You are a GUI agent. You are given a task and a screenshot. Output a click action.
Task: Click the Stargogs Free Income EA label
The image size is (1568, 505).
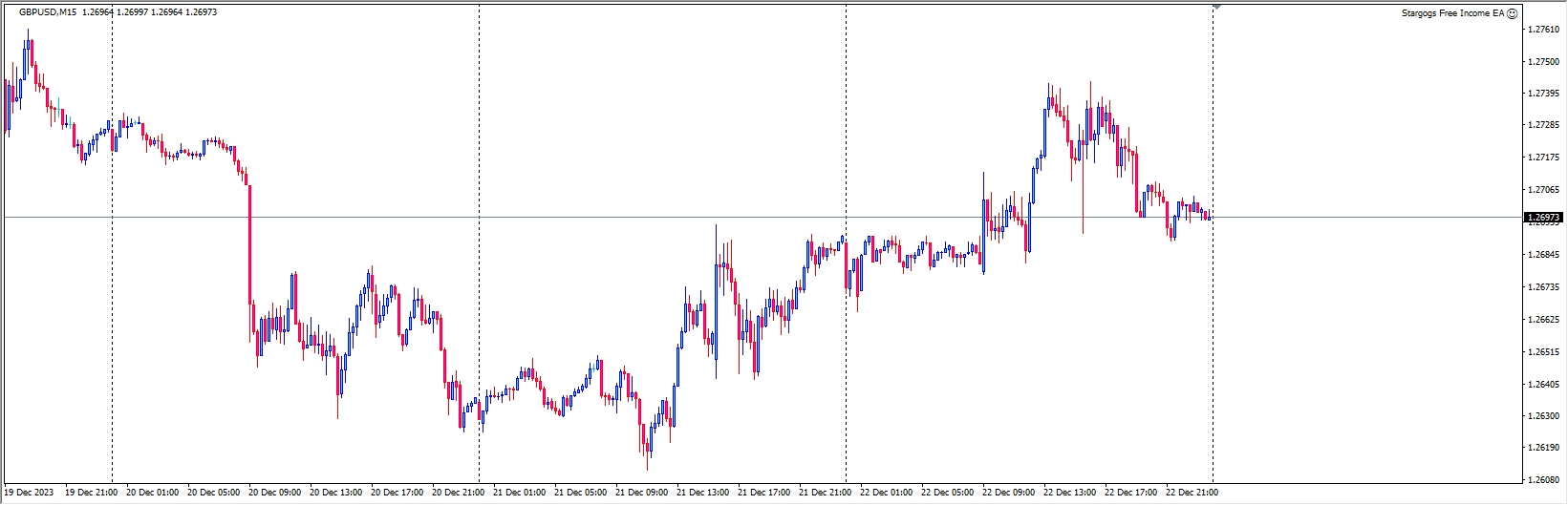(x=1452, y=13)
